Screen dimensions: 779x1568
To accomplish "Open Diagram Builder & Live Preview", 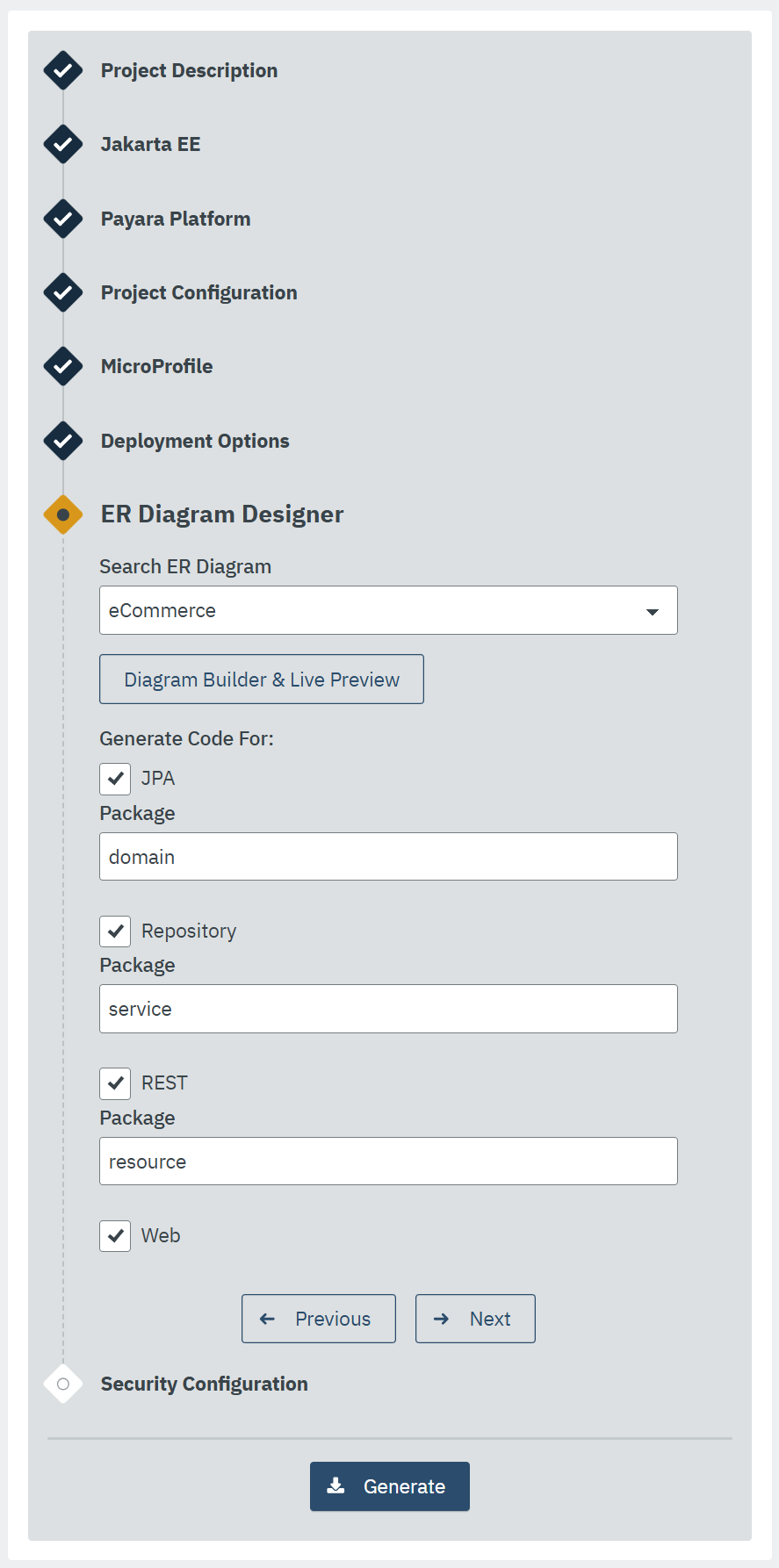I will point(262,680).
